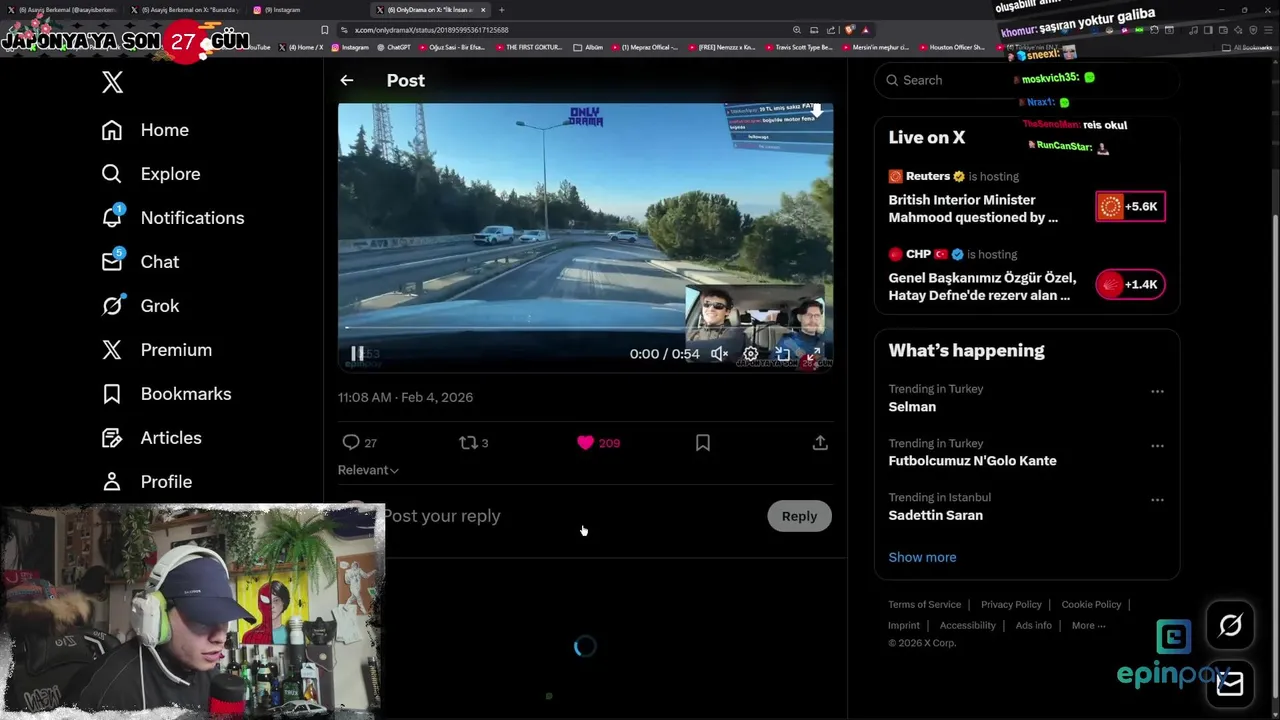The height and width of the screenshot is (720, 1280).
Task: Open Futbolcumuz N'Golo Kante trend
Action: click(972, 461)
